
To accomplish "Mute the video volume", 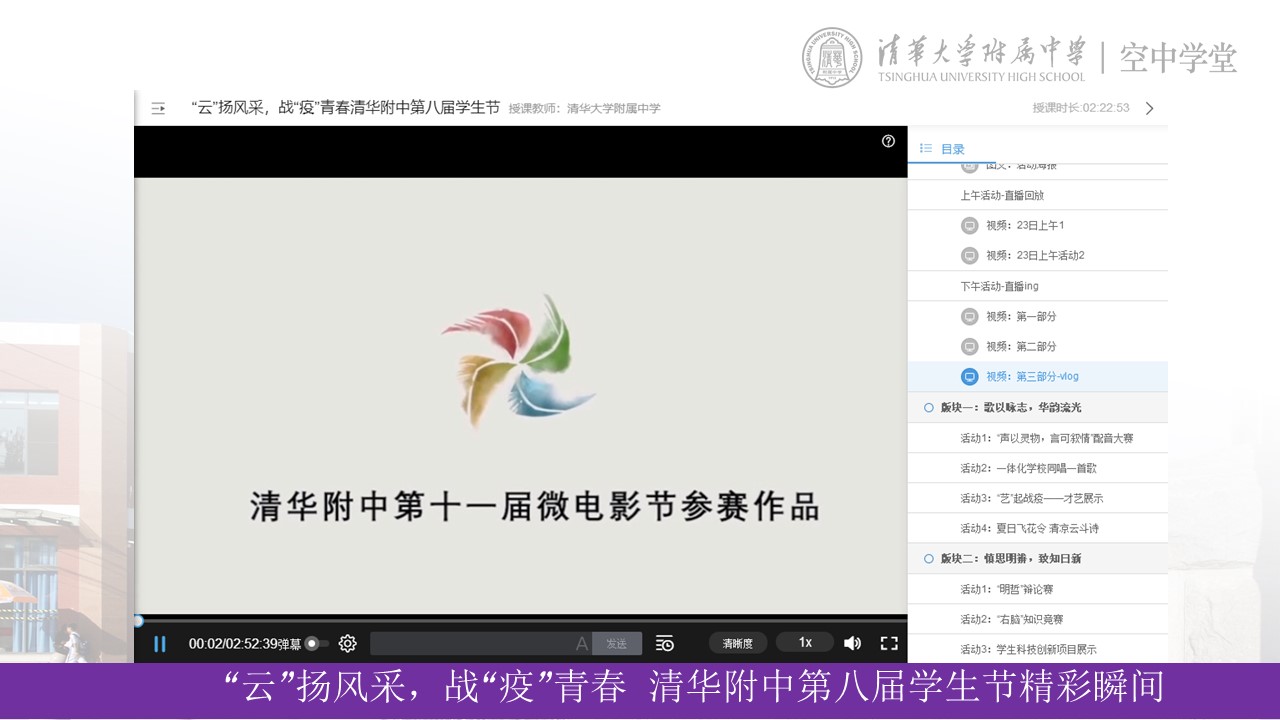I will tap(852, 644).
